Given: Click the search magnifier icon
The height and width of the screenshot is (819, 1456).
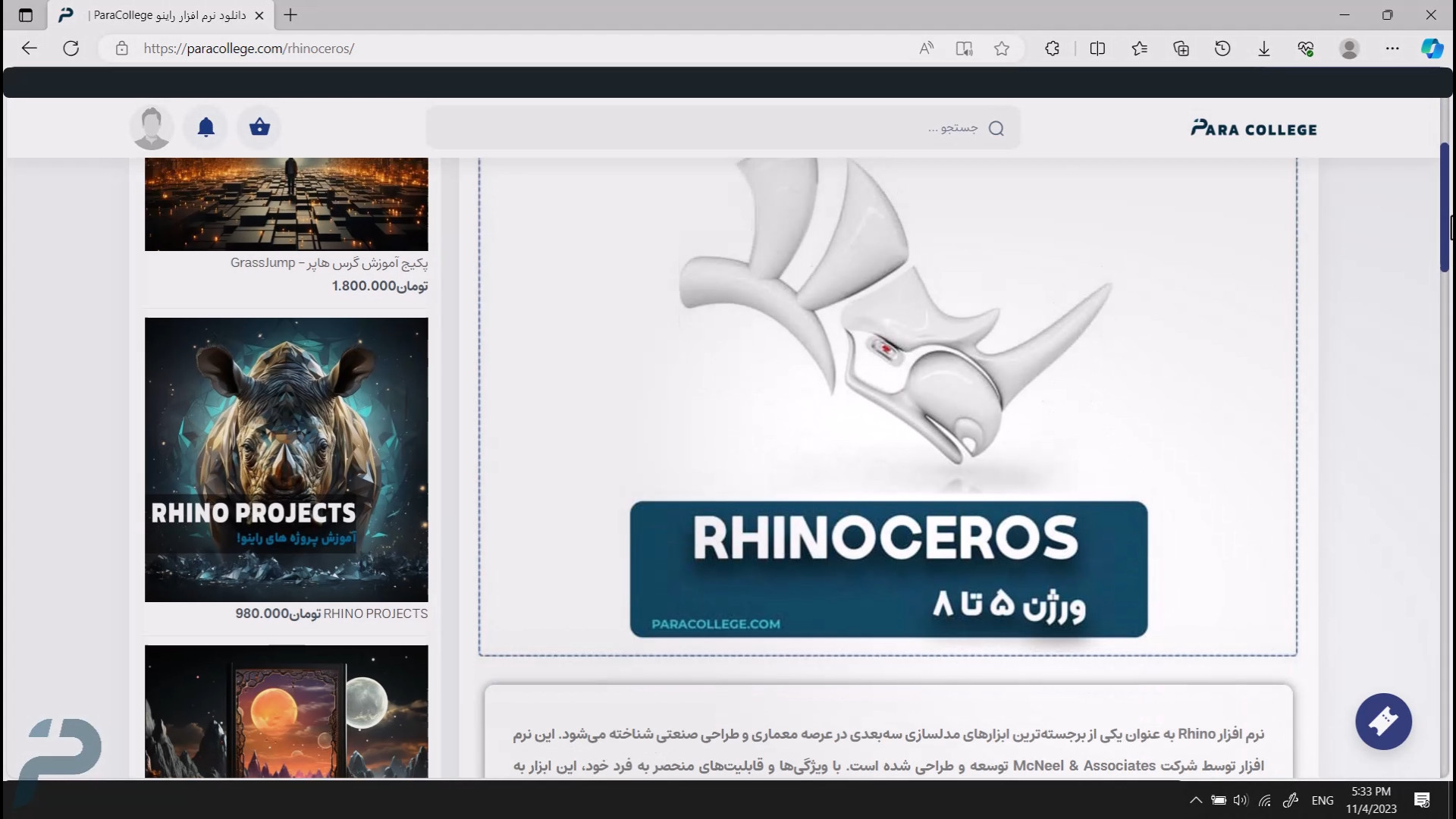Looking at the screenshot, I should point(997,127).
